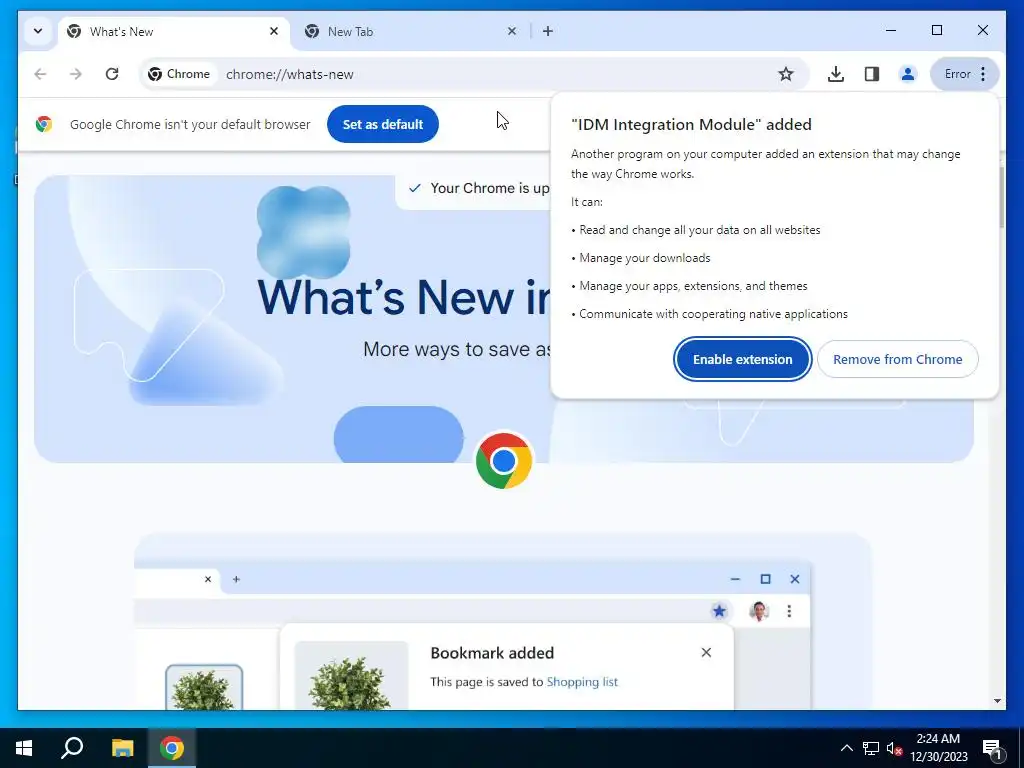Remove IDM extension from Chrome

tap(897, 359)
